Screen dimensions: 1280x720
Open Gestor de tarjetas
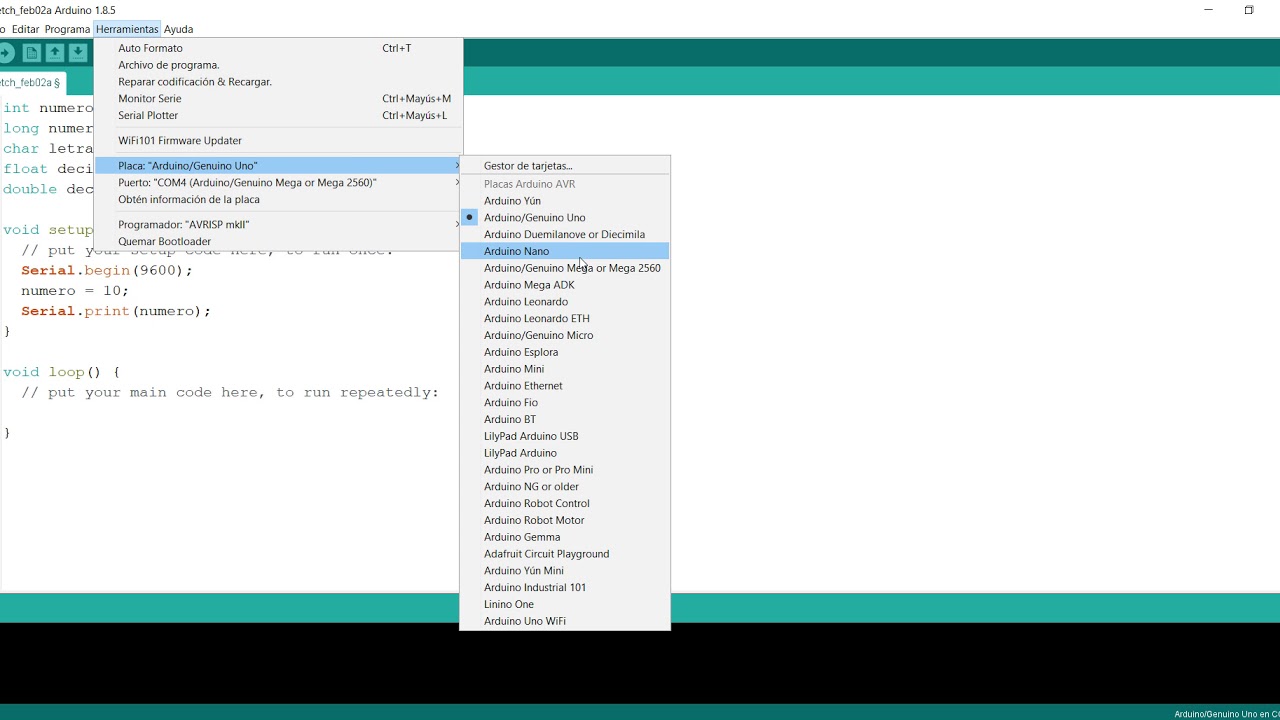[x=565, y=166]
